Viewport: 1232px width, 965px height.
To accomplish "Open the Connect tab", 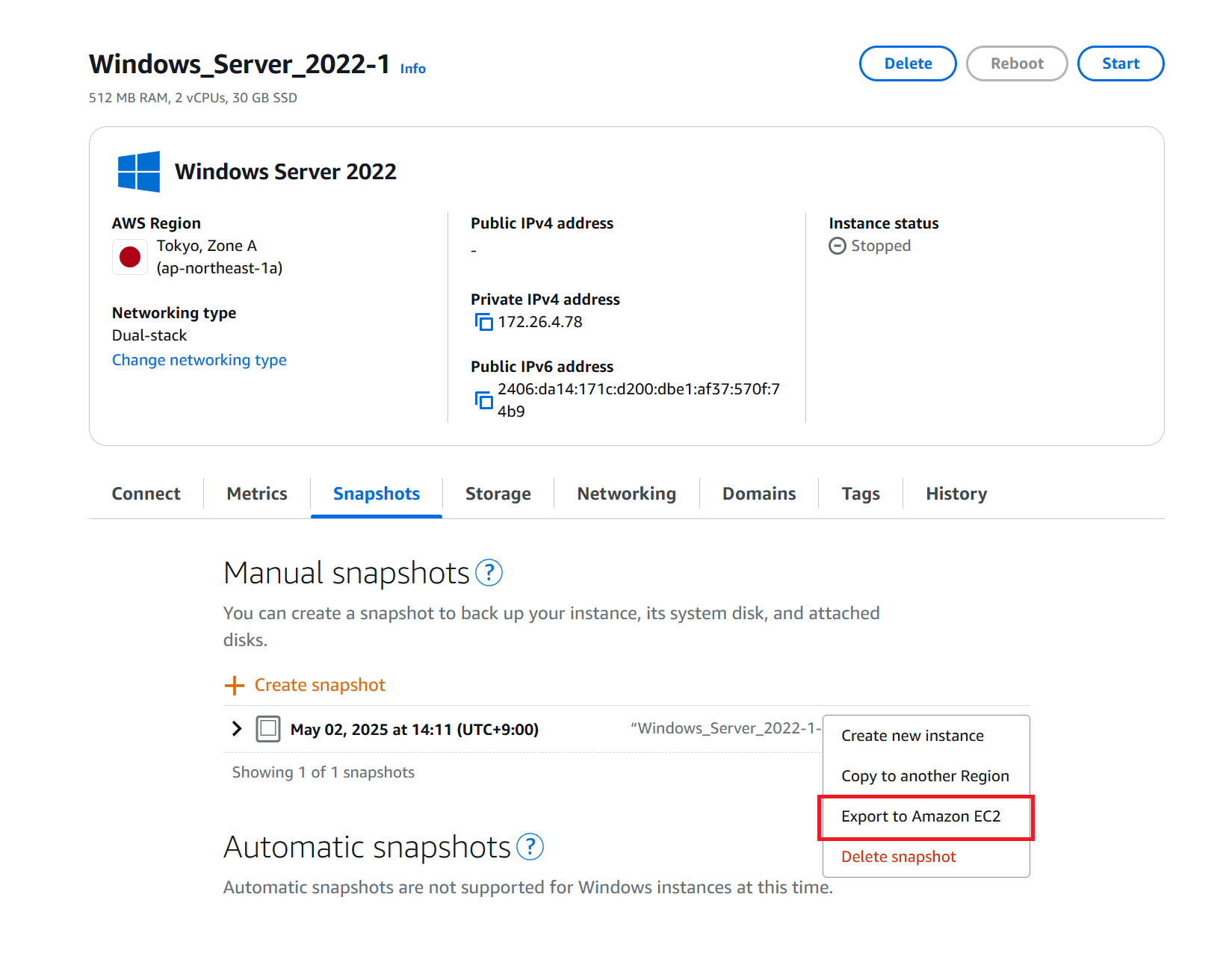I will (146, 494).
